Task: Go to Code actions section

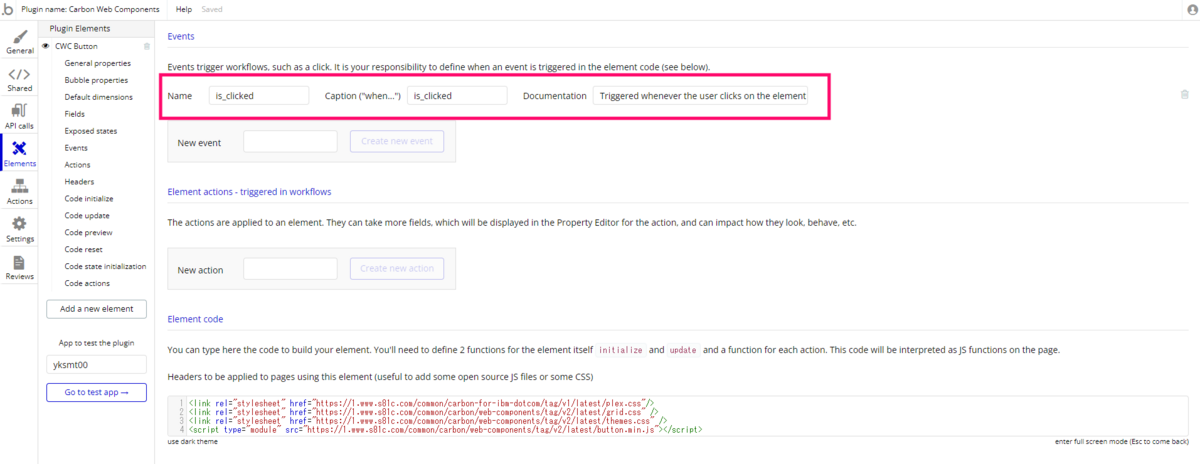Action: [87, 284]
